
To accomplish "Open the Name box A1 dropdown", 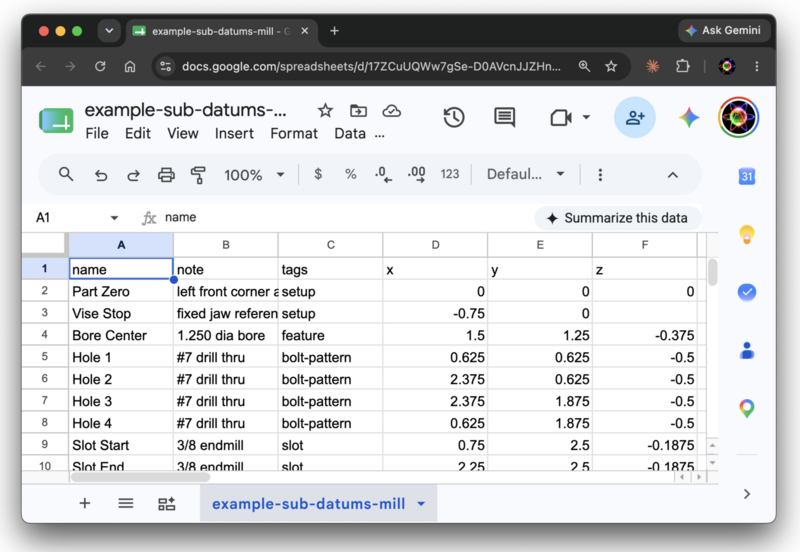I will point(114,218).
